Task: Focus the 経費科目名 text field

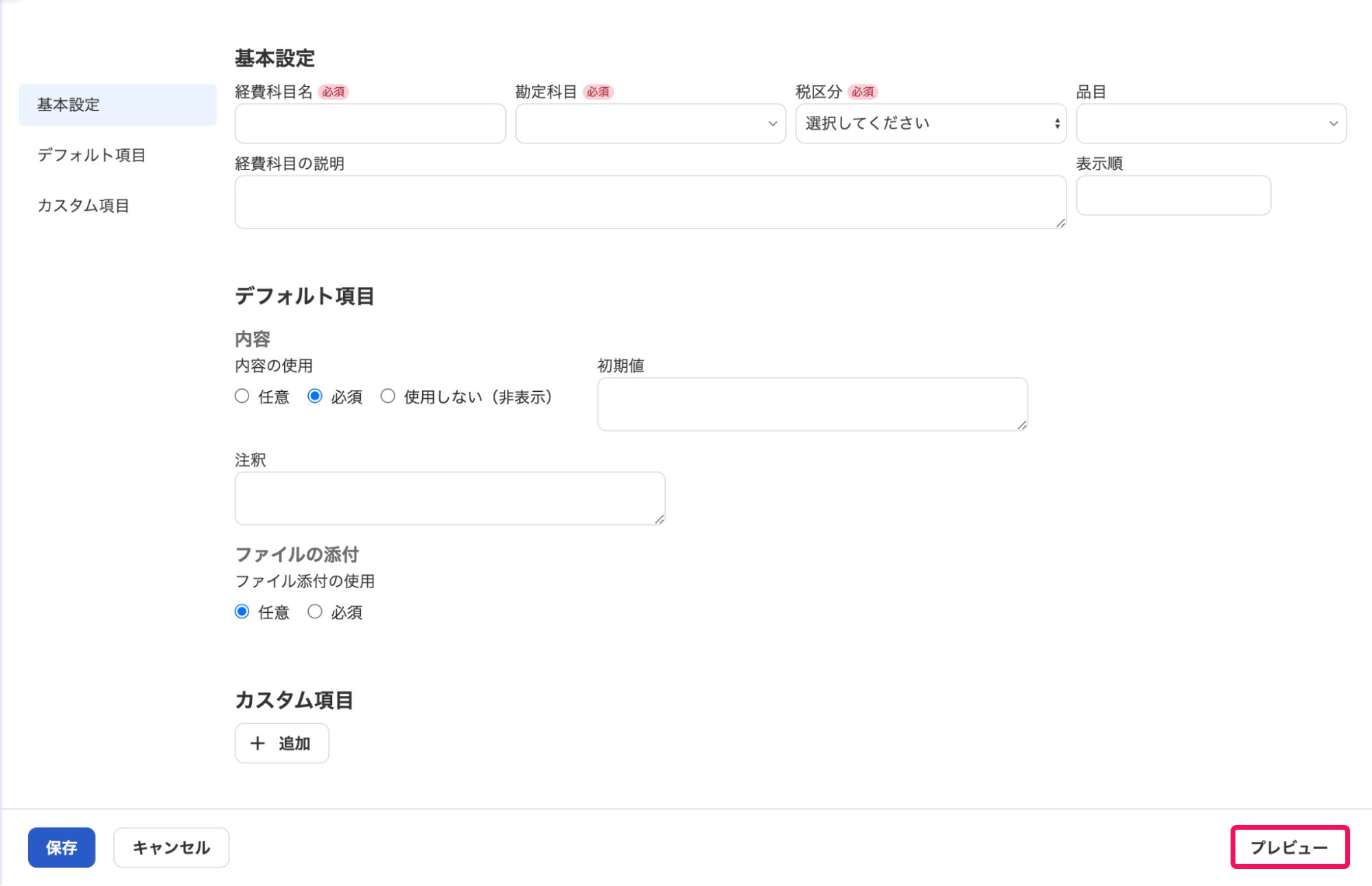Action: 370,124
